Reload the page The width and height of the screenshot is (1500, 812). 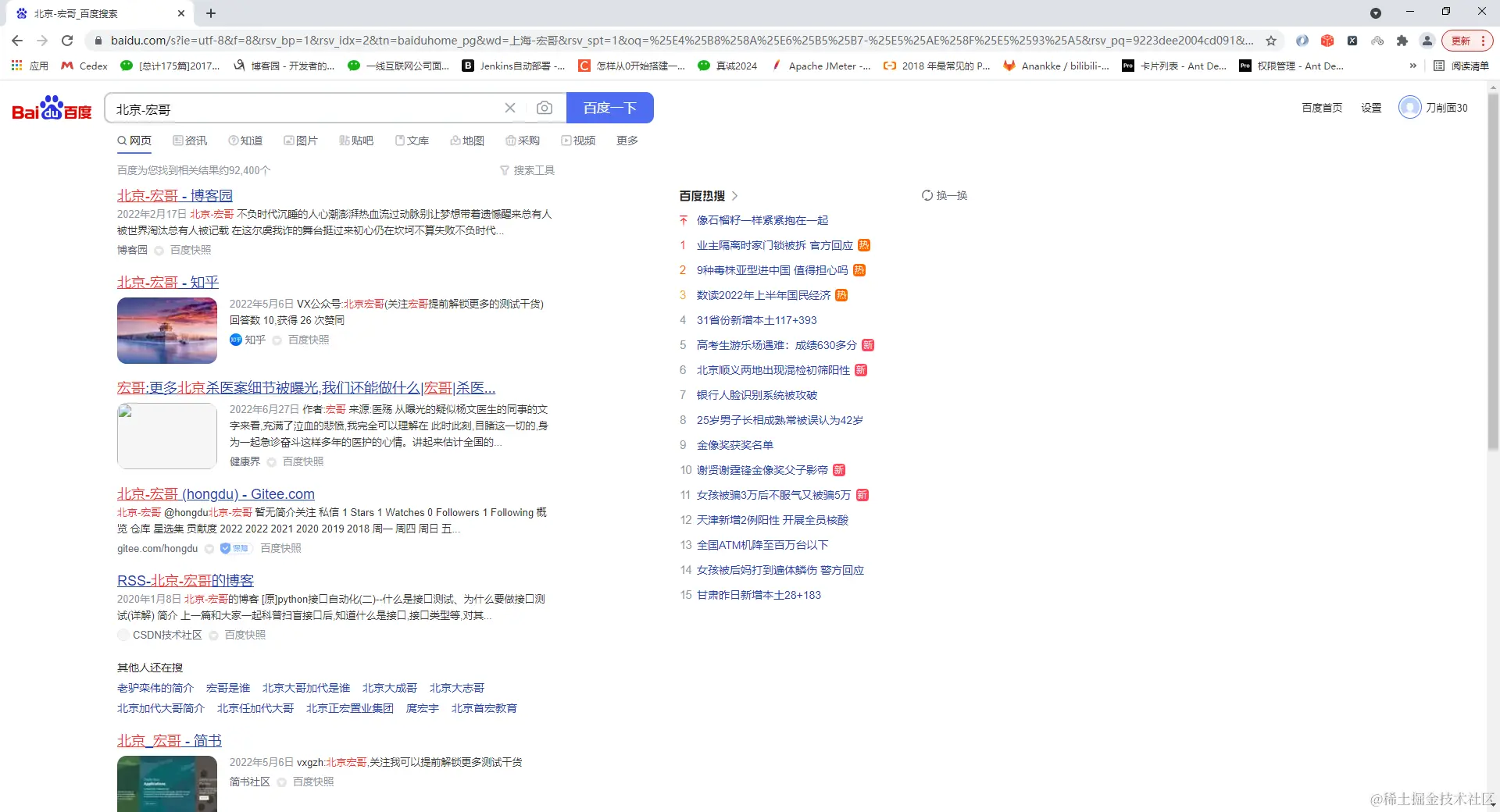pos(67,41)
